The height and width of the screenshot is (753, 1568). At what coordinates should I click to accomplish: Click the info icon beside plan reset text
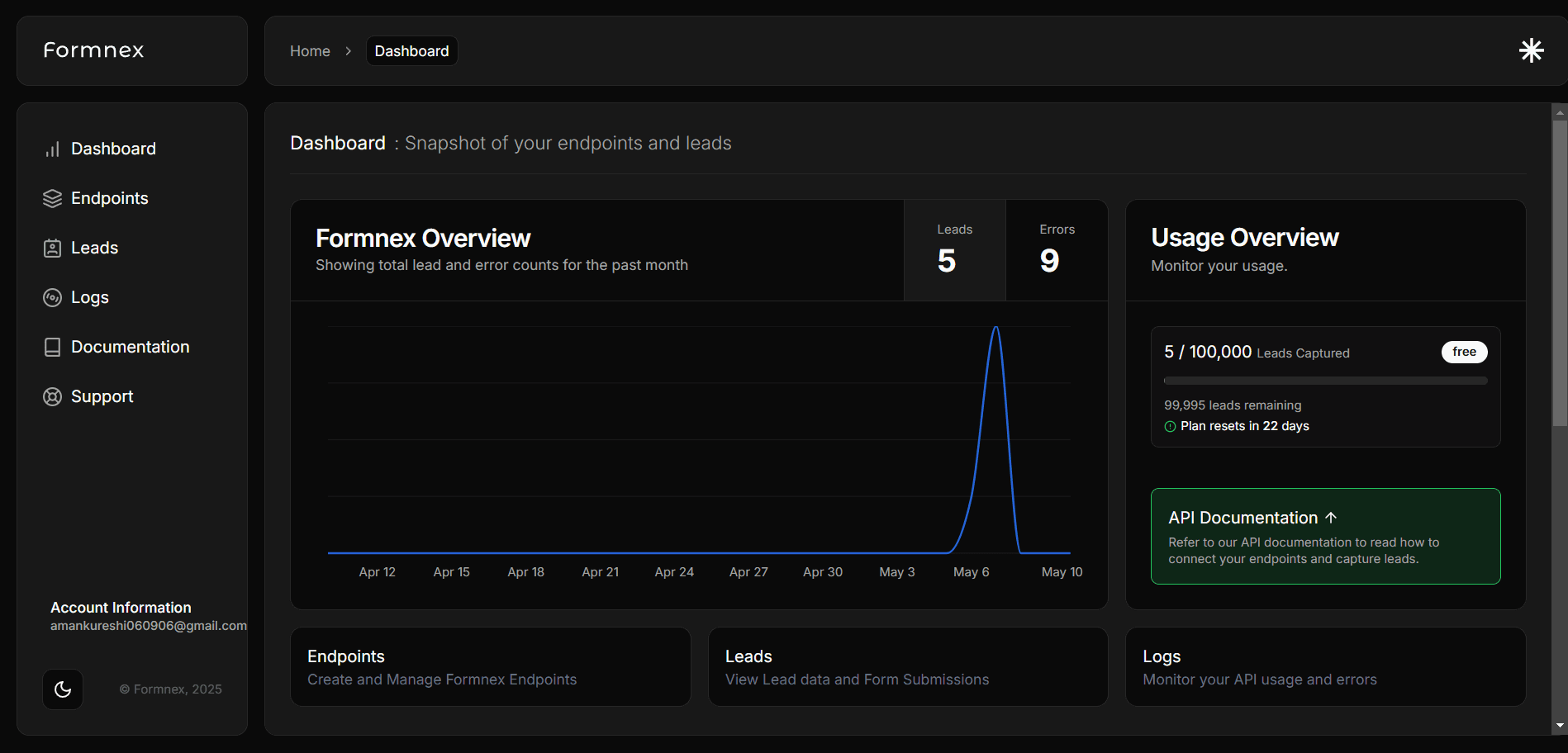click(1169, 426)
